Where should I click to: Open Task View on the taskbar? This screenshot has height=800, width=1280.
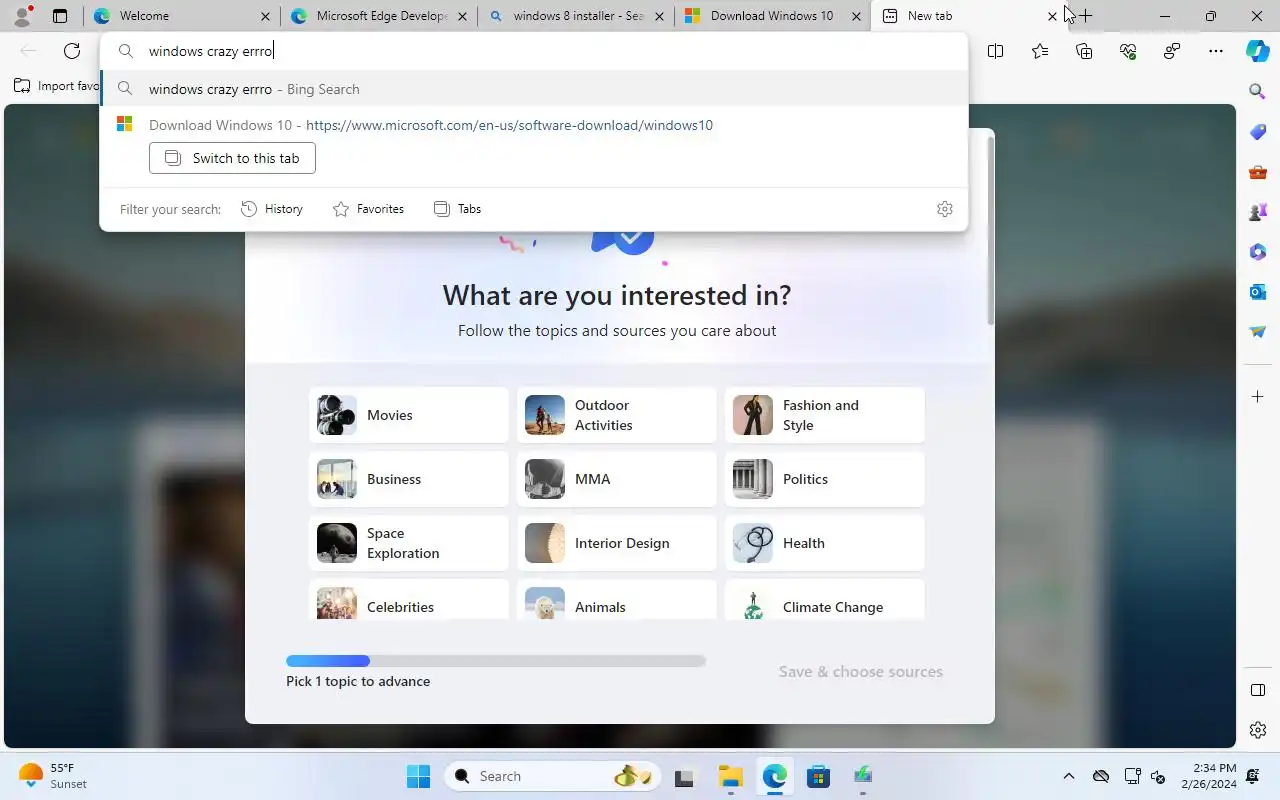click(x=684, y=776)
